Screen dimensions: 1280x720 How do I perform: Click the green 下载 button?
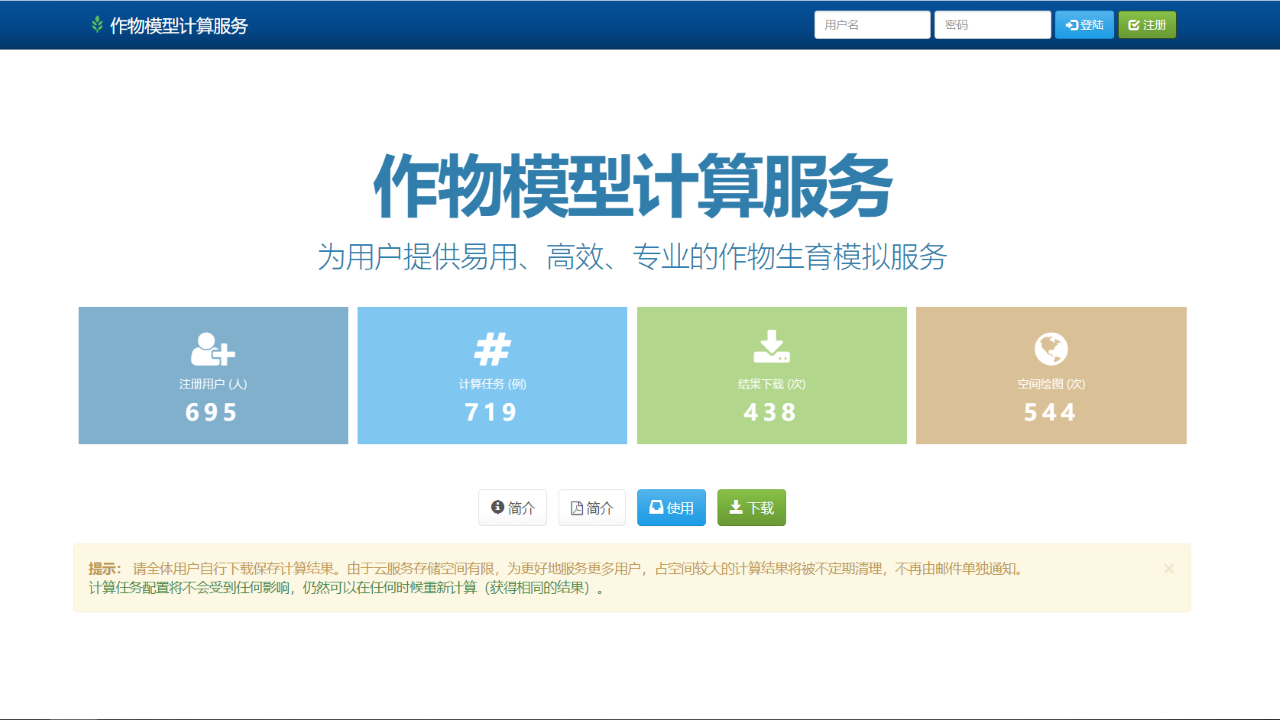coord(751,508)
